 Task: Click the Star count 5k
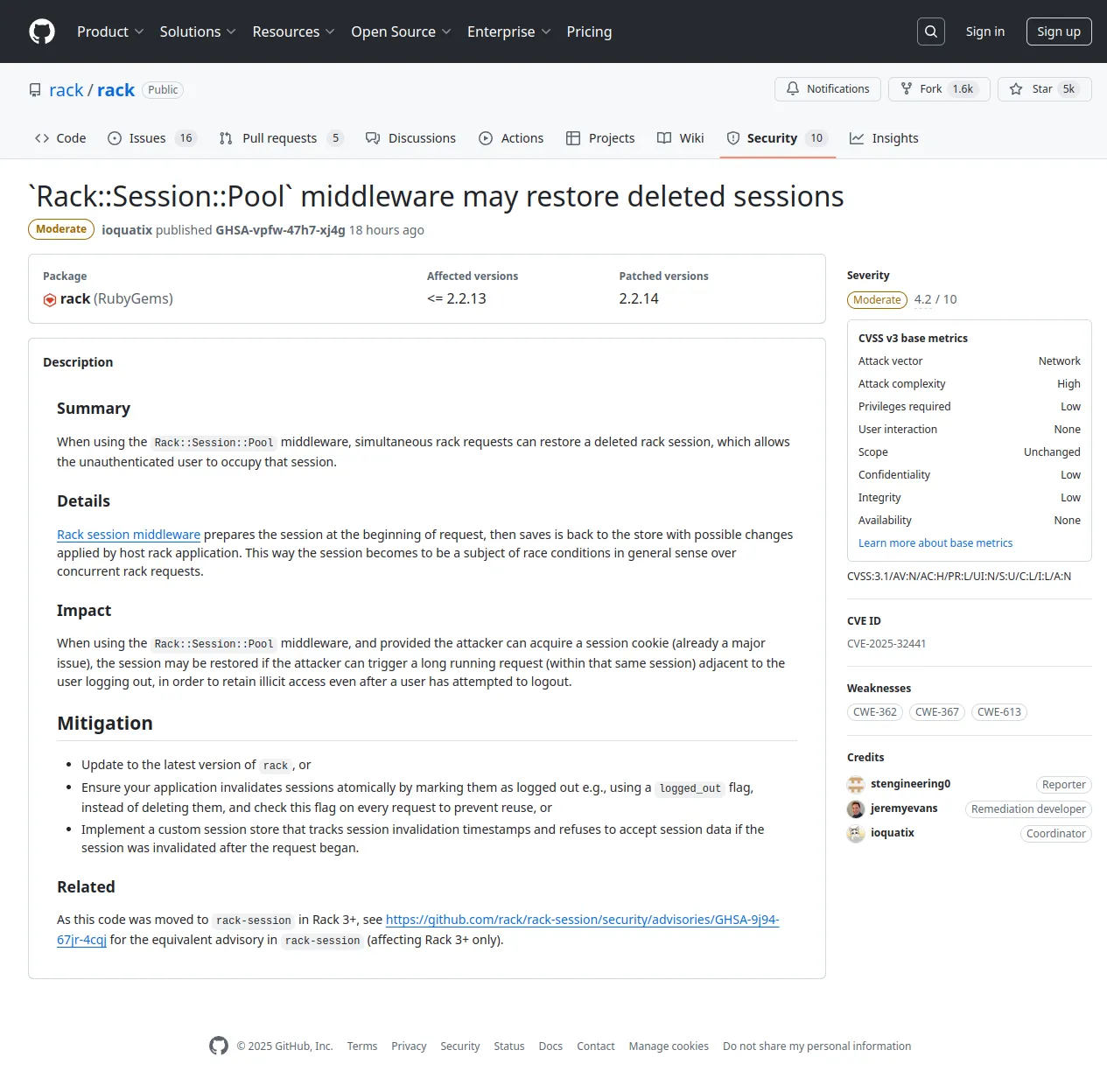coord(1068,89)
